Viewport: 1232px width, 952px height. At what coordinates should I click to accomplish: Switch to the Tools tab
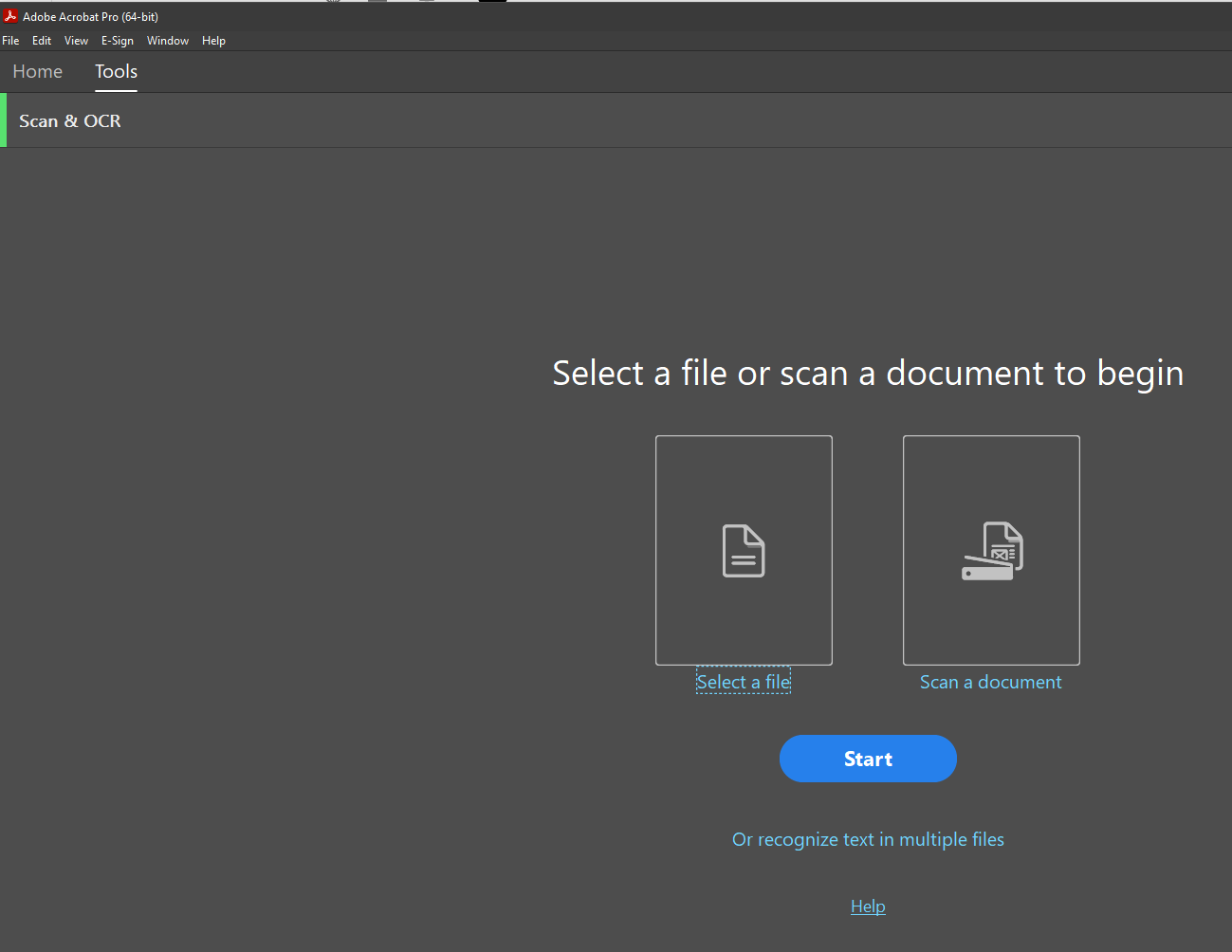point(116,71)
